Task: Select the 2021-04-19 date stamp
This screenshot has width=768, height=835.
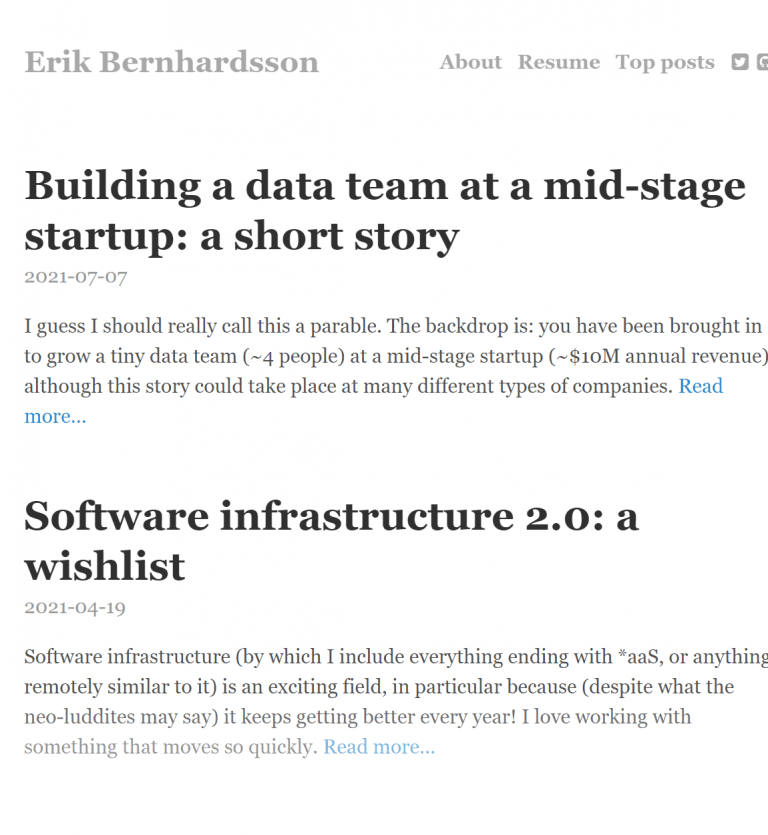Action: click(x=75, y=607)
